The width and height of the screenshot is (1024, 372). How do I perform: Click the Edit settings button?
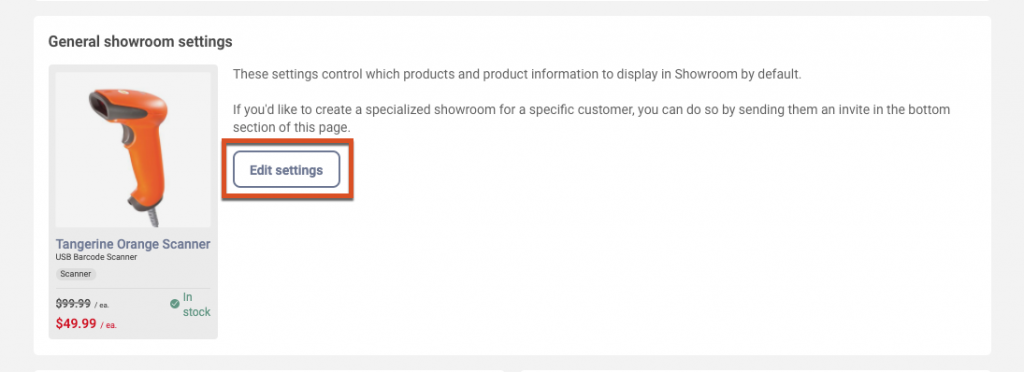click(287, 170)
